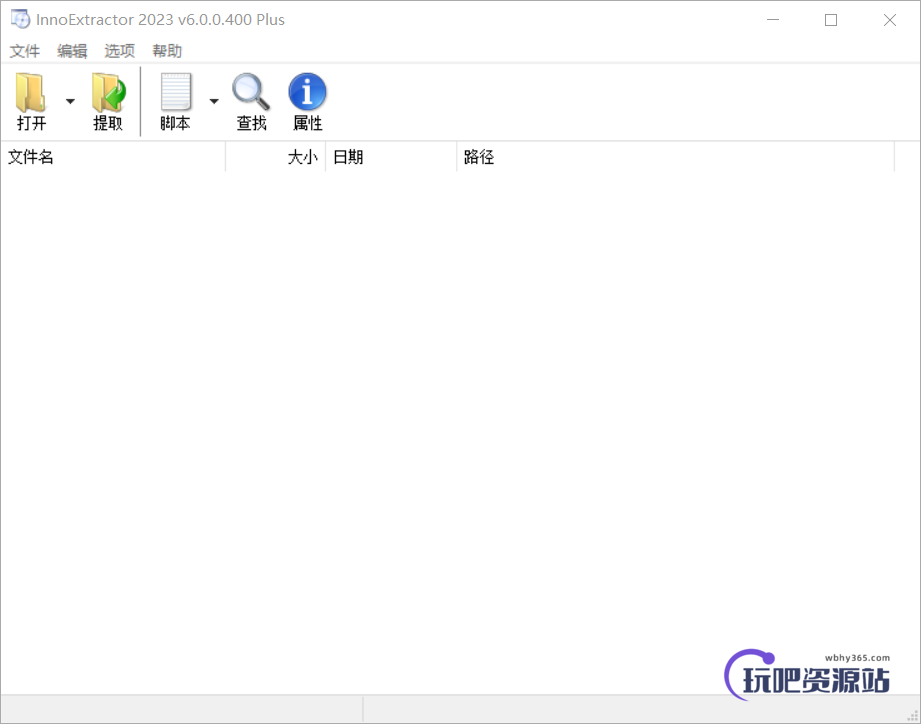Open the 选项 menu
Screen dimensions: 921x724
pos(120,51)
